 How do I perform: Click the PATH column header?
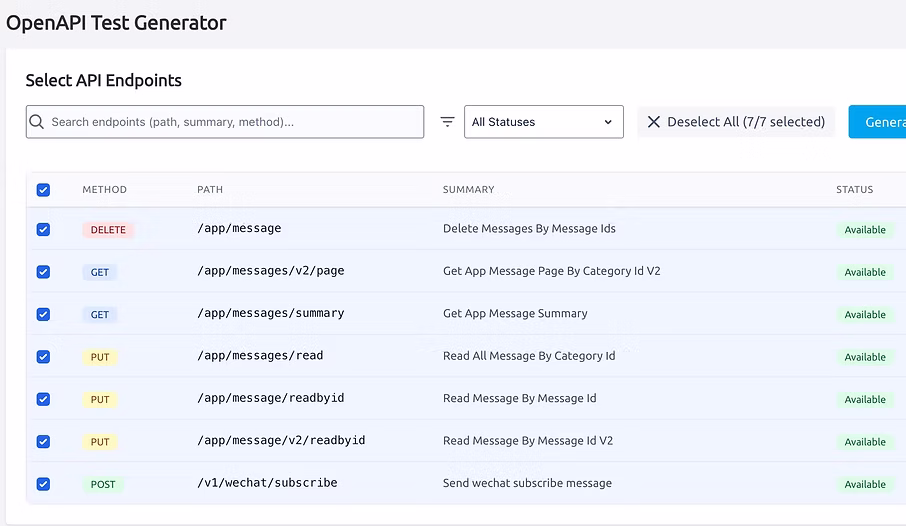(x=210, y=190)
